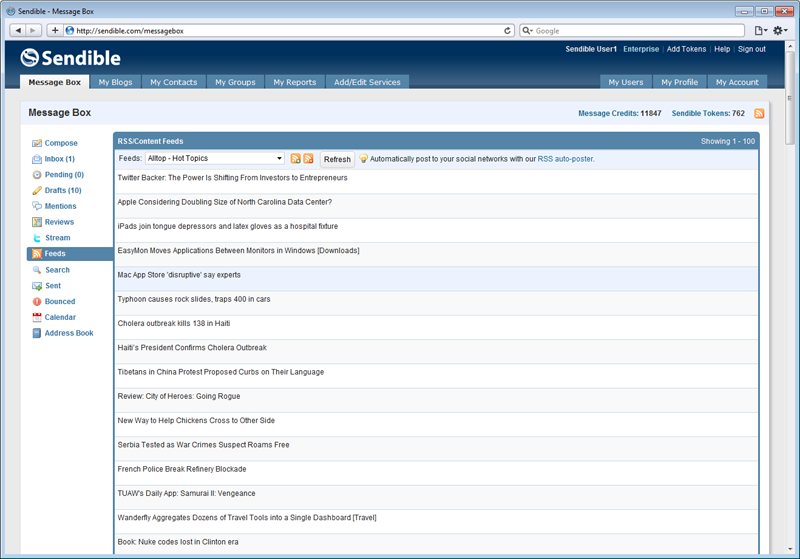Open the My Account tab
This screenshot has width=800, height=559.
737,82
